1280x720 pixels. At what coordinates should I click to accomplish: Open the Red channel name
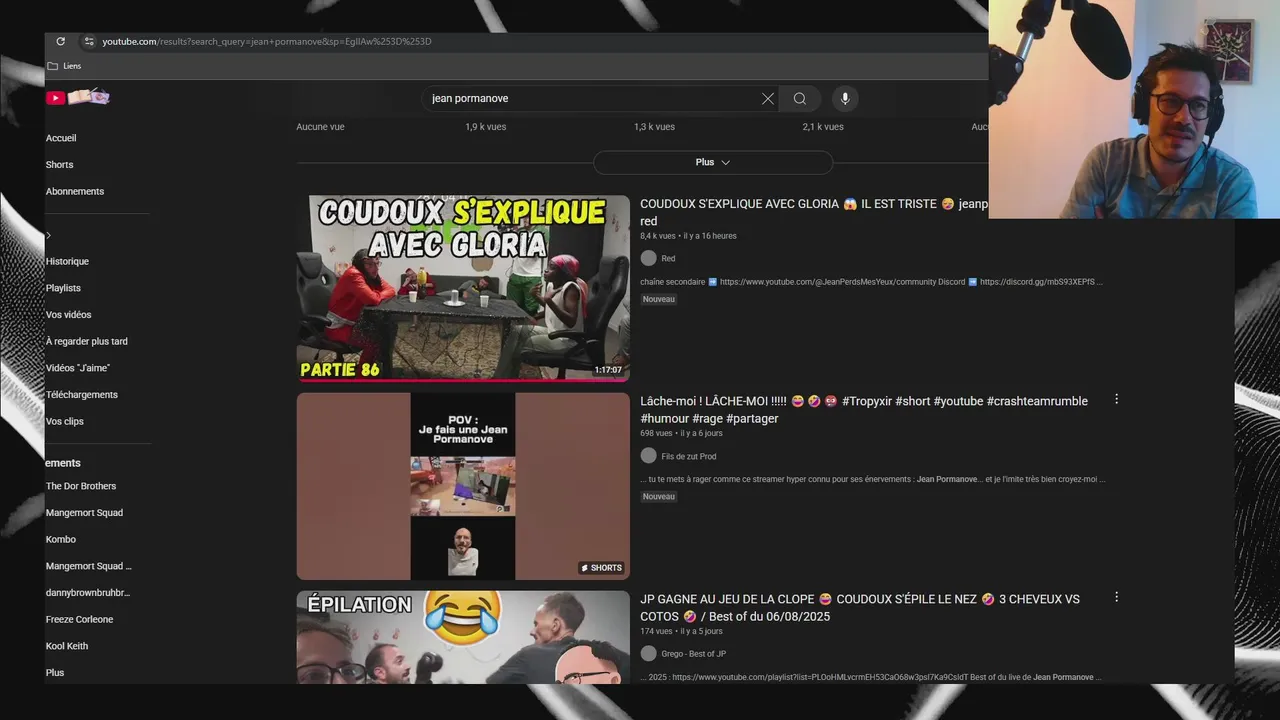click(668, 259)
